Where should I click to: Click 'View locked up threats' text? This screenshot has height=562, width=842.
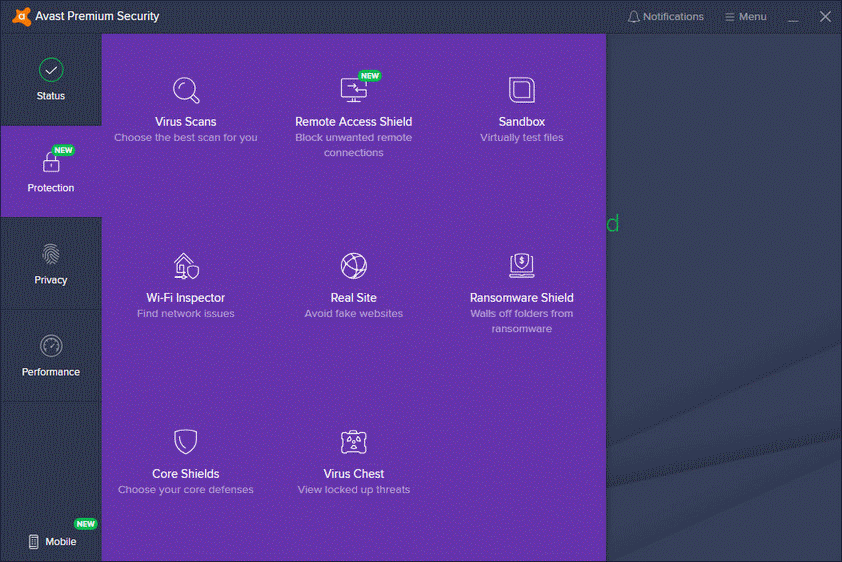point(353,490)
